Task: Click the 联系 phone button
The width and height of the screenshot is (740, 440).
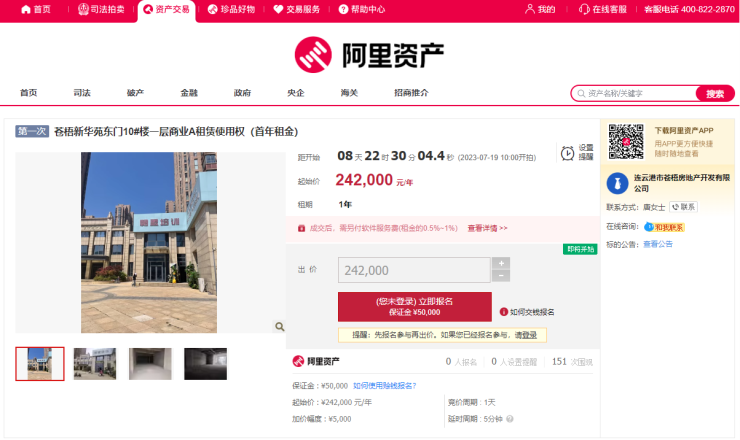Action: click(683, 207)
